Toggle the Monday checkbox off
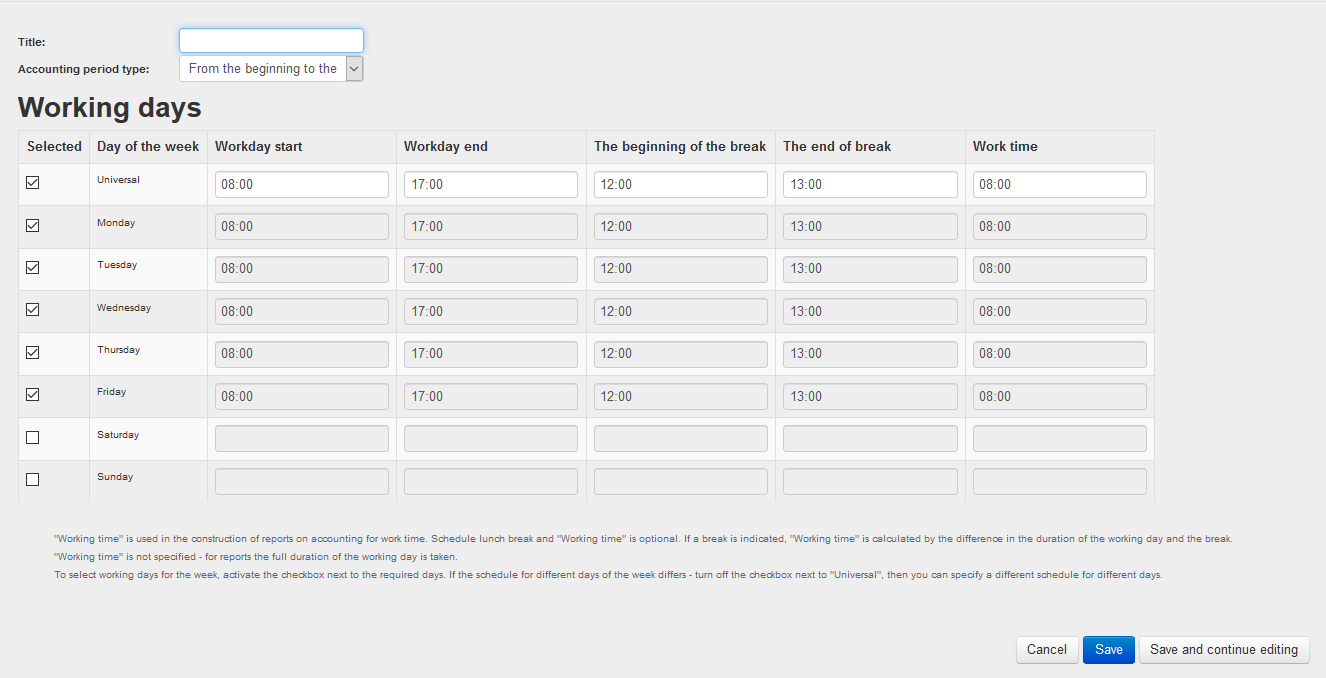Image resolution: width=1326 pixels, height=678 pixels. 32,225
